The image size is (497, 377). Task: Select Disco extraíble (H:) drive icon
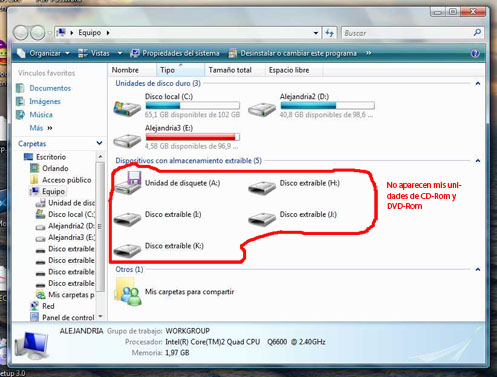tap(262, 187)
